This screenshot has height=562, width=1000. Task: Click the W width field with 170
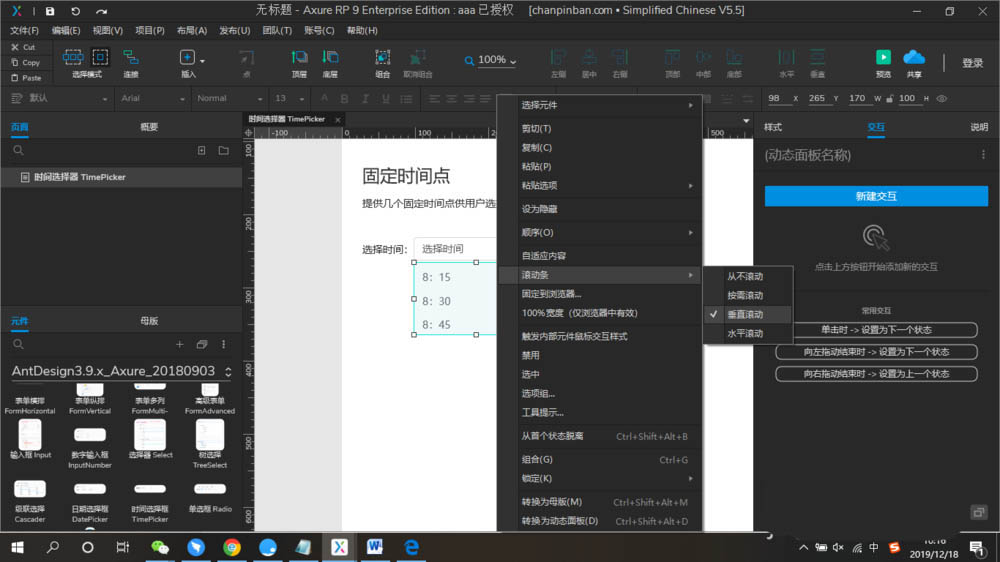[858, 98]
